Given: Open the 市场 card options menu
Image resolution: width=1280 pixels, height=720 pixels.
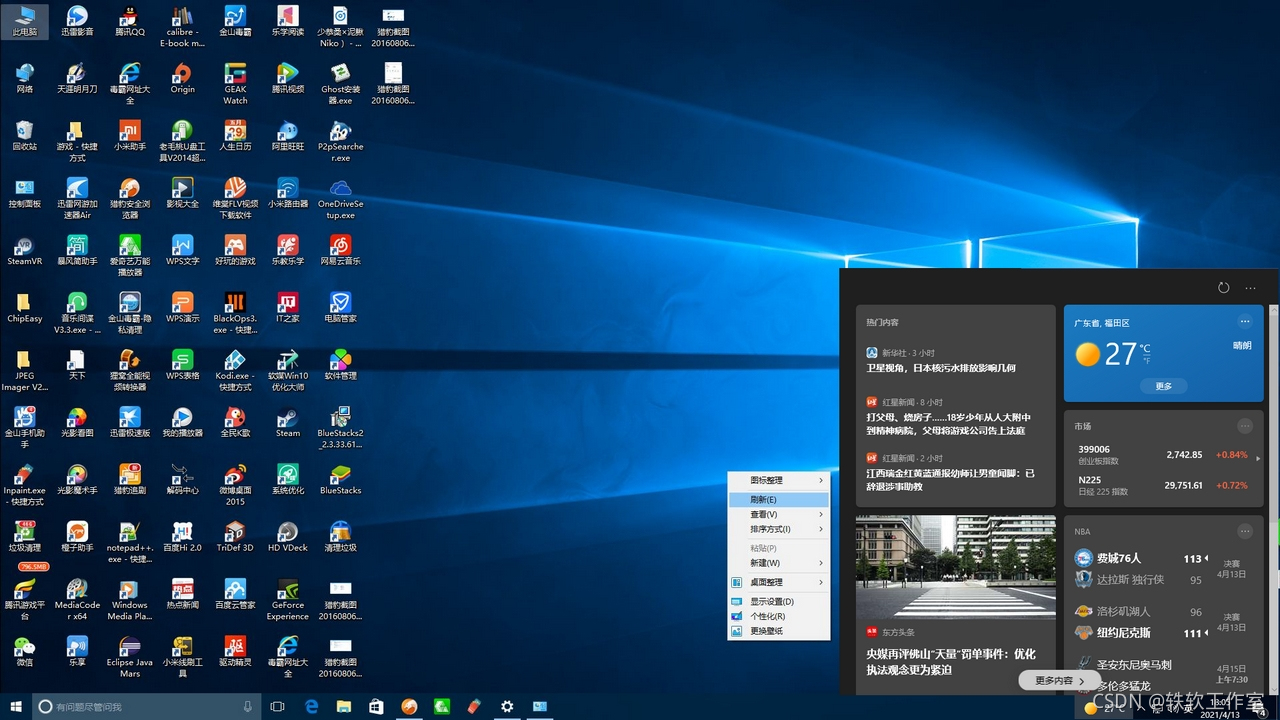Looking at the screenshot, I should pos(1245,425).
